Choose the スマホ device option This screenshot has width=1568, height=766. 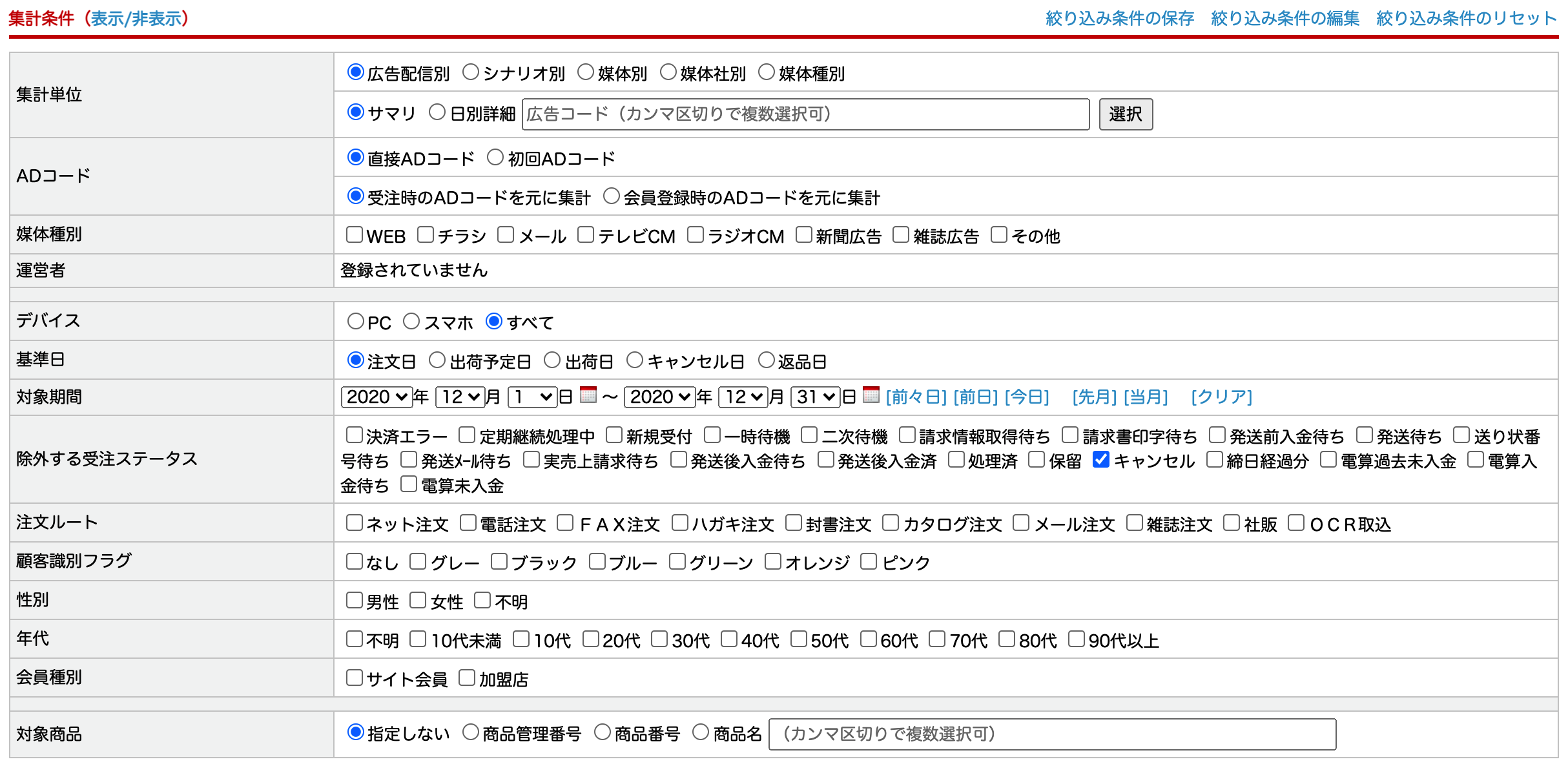[411, 321]
